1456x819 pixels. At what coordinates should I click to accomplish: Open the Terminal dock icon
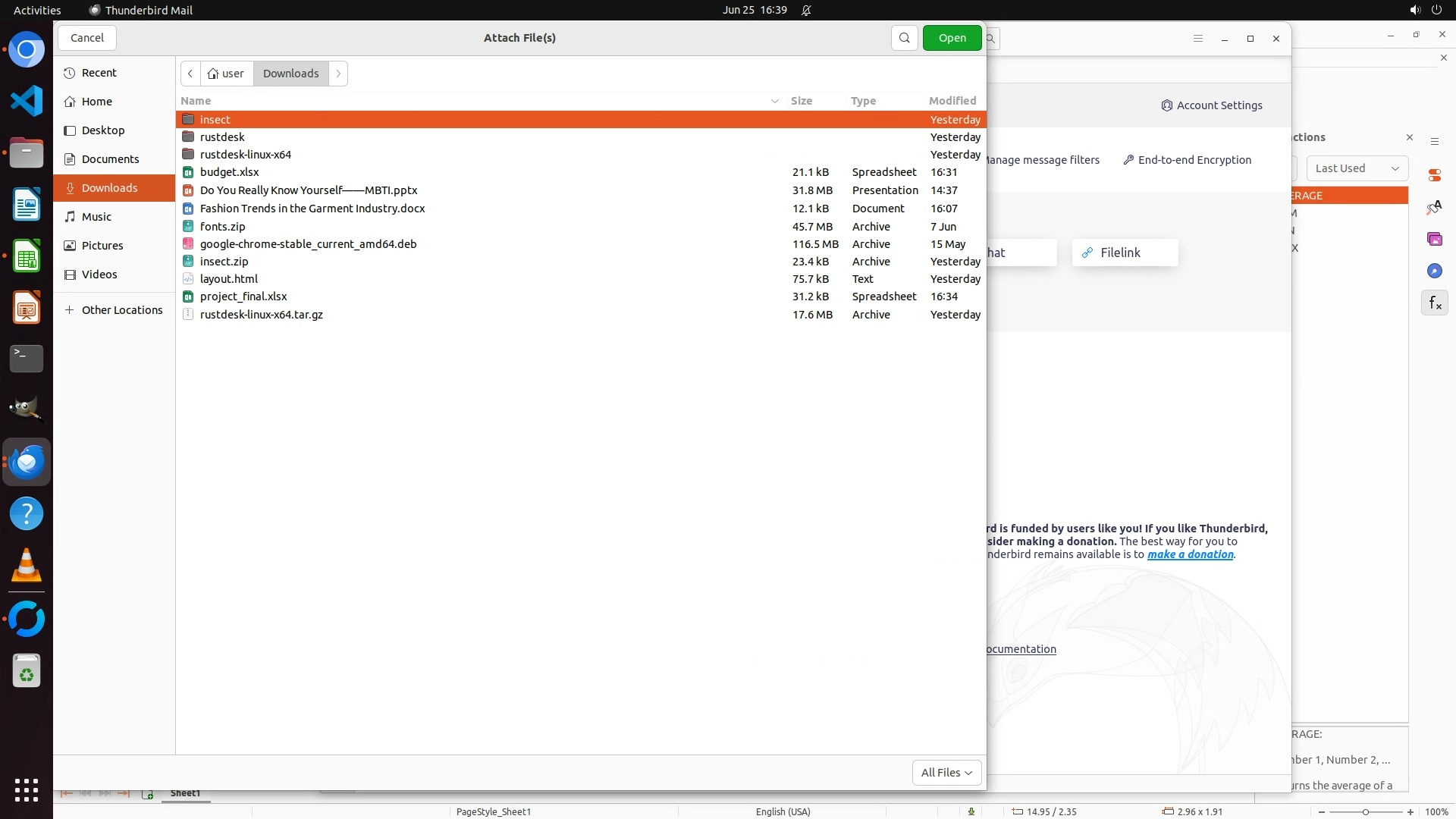point(27,358)
